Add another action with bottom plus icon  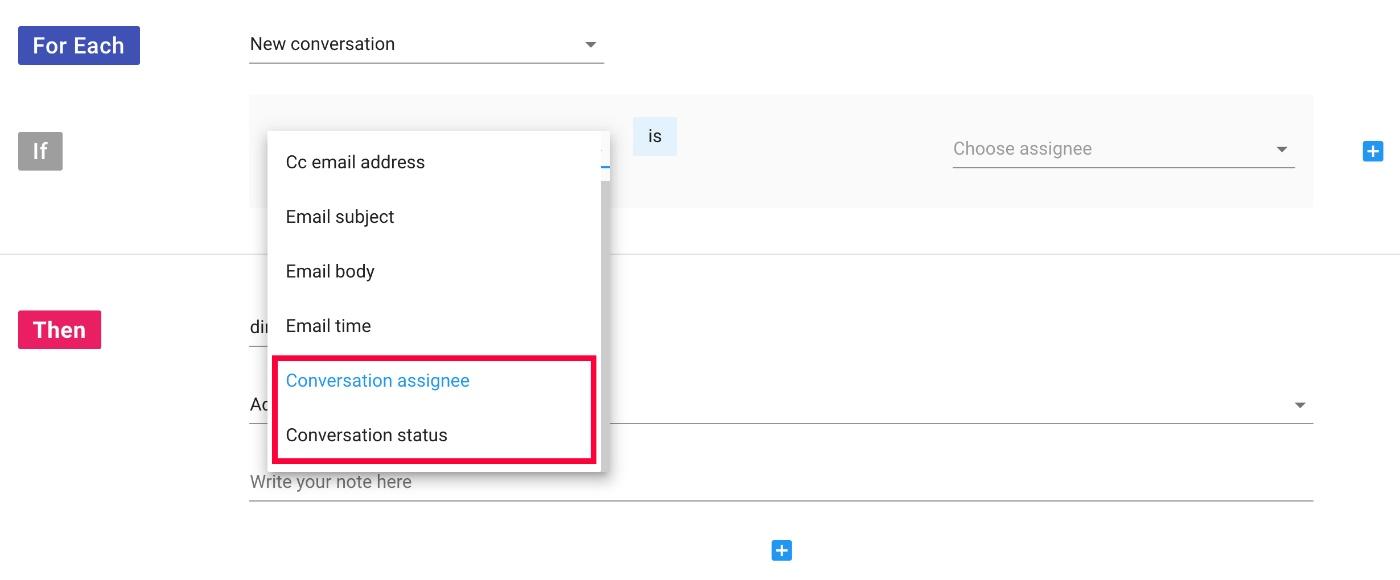[x=782, y=550]
